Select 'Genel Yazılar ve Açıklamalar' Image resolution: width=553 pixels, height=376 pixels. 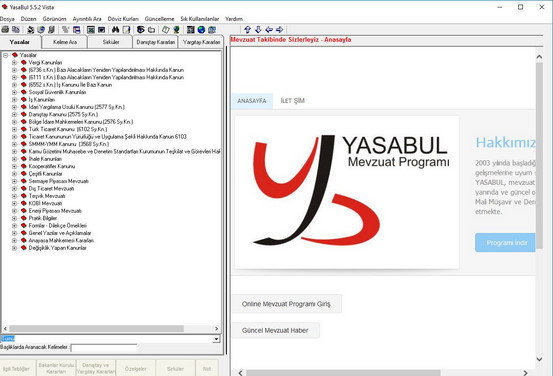coord(60,233)
